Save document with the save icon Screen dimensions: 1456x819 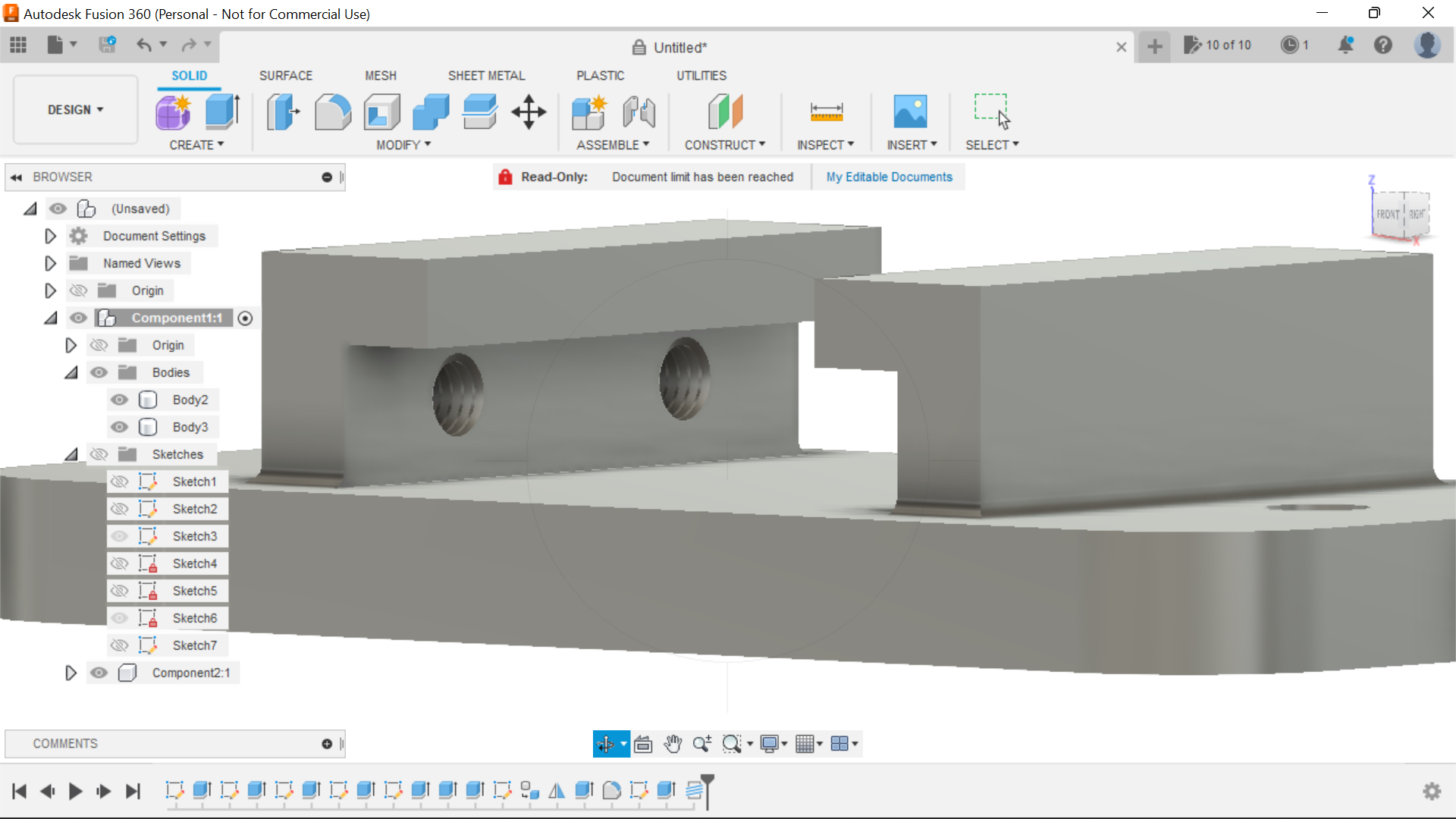108,45
